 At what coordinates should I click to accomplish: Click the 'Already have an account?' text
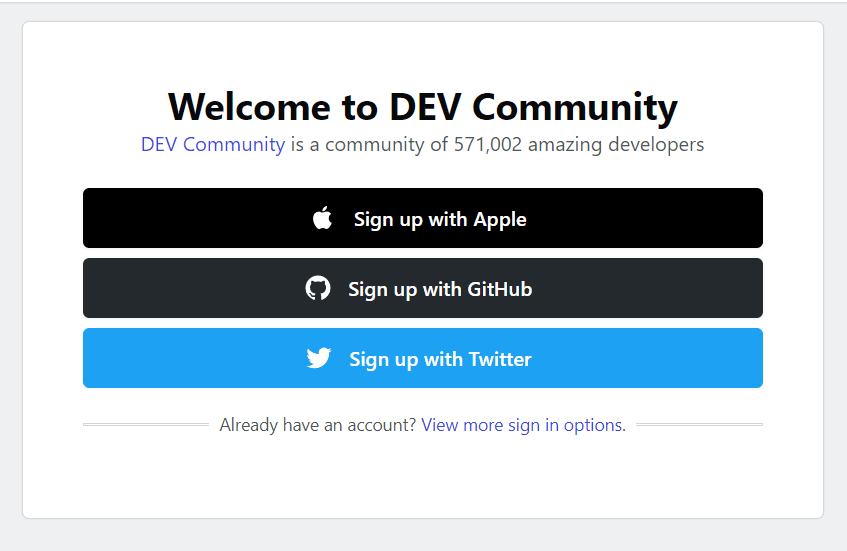(318, 425)
